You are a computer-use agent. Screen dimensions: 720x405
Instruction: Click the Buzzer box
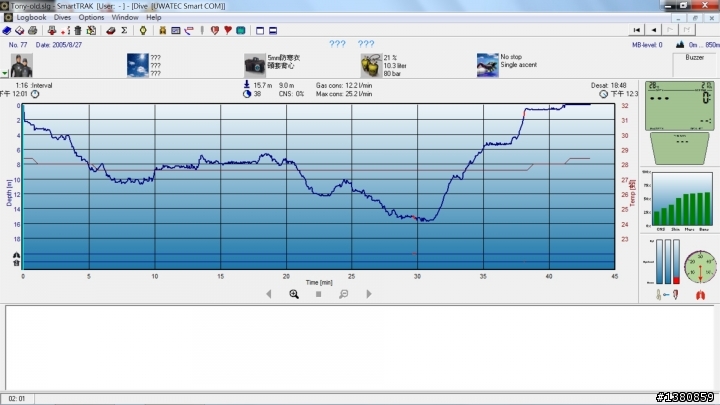694,64
